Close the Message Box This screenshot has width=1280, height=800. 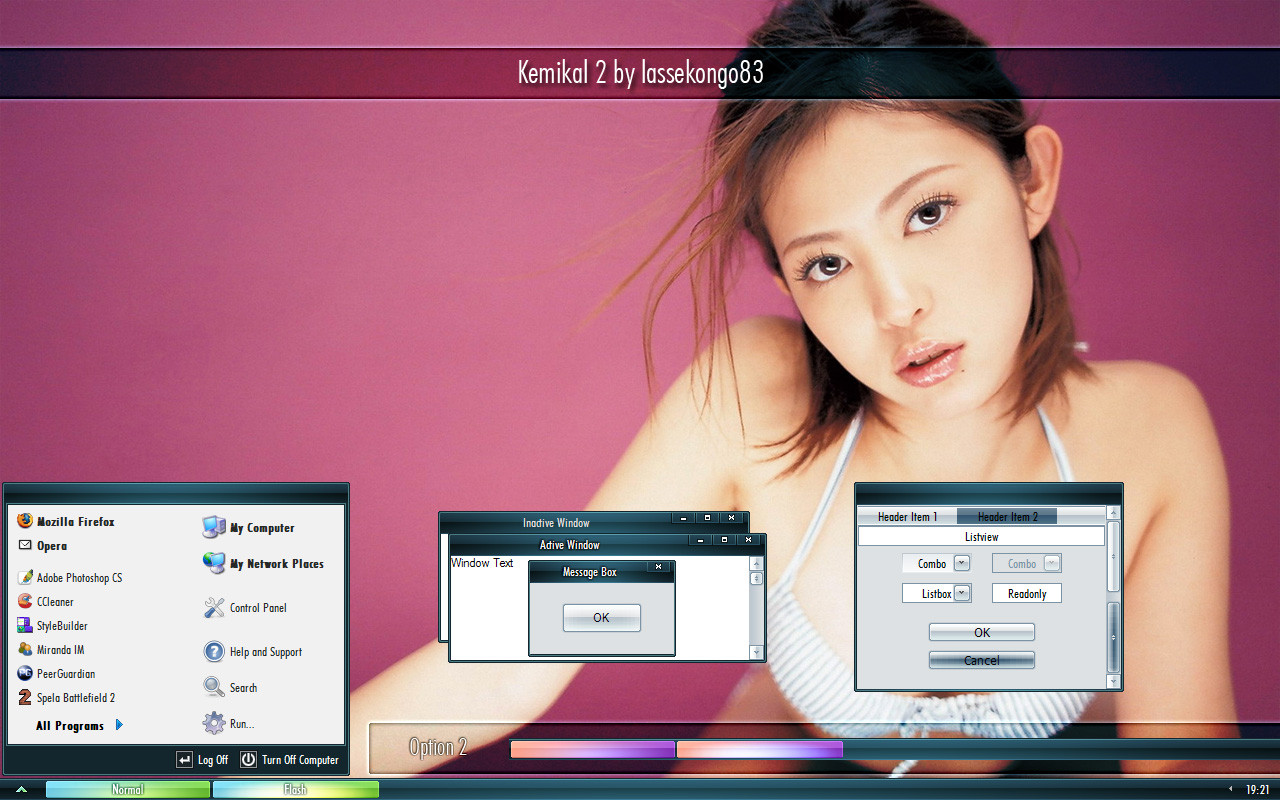658,567
